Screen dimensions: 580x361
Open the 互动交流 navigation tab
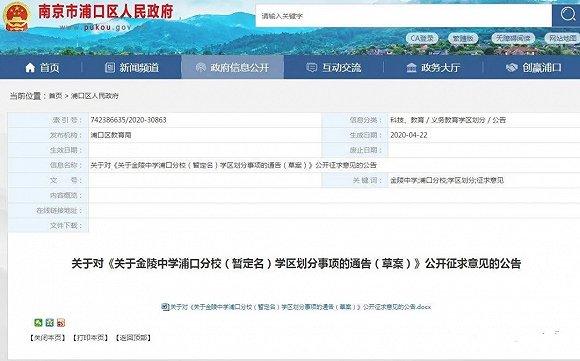click(334, 67)
